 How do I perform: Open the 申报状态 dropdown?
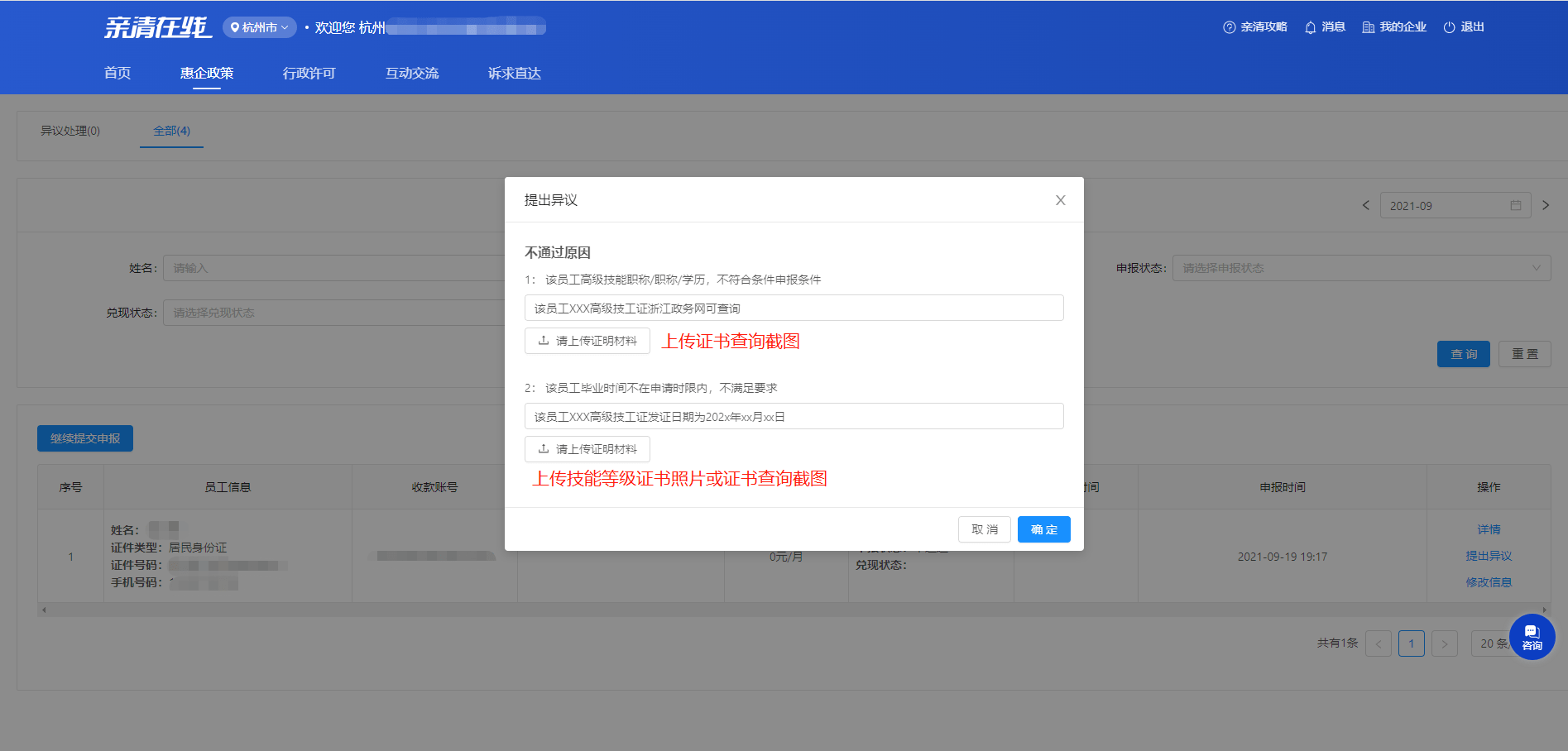pyautogui.click(x=1360, y=268)
